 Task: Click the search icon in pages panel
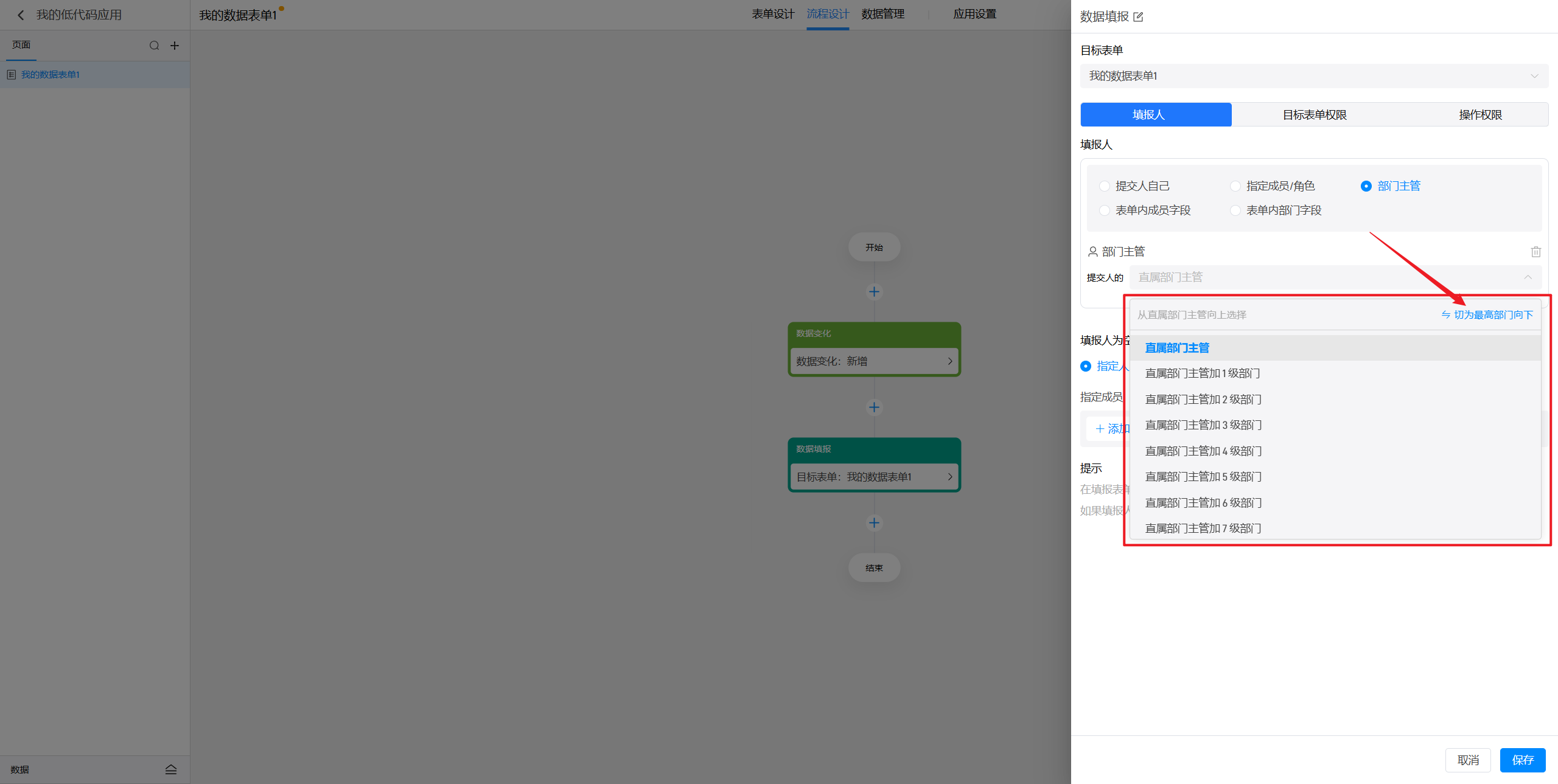154,46
